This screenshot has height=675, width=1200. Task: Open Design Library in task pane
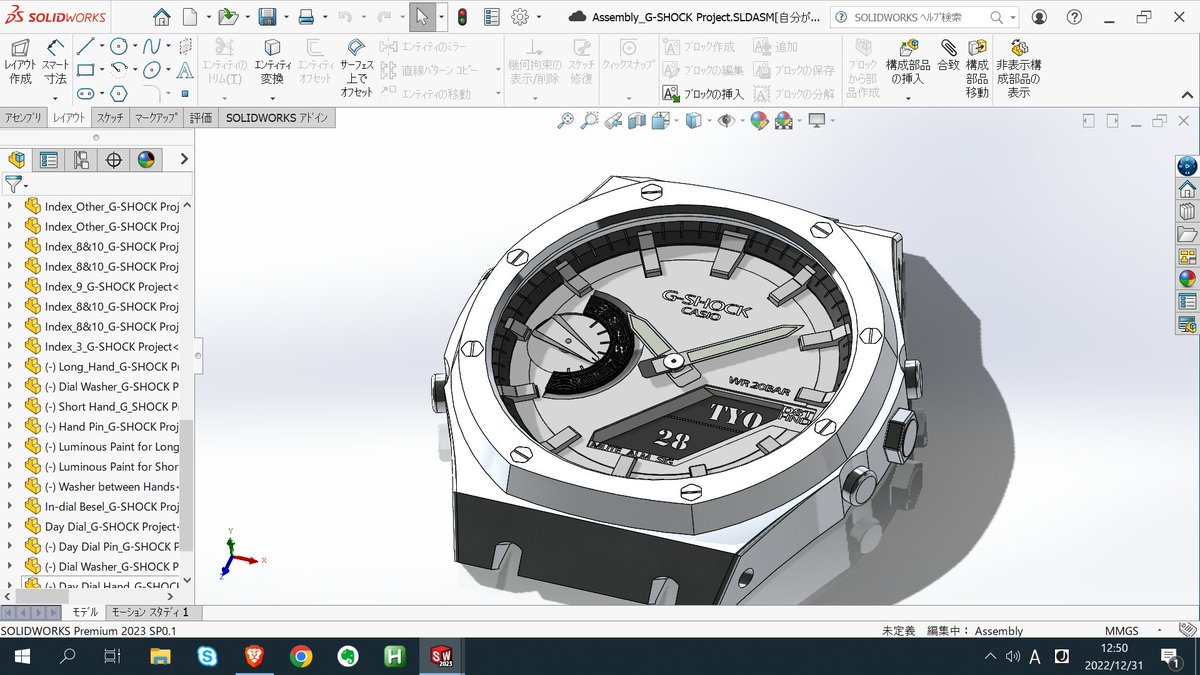point(1187,212)
